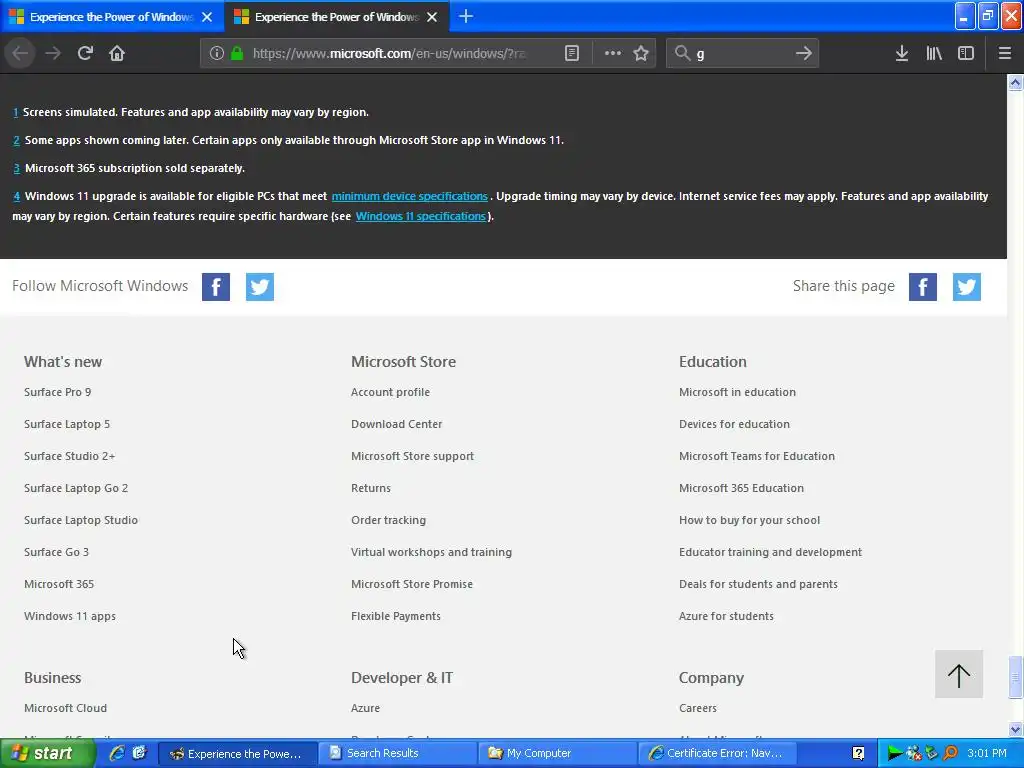Viewport: 1024px width, 768px height.
Task: Click footnote 1 reference link
Action: 16,112
